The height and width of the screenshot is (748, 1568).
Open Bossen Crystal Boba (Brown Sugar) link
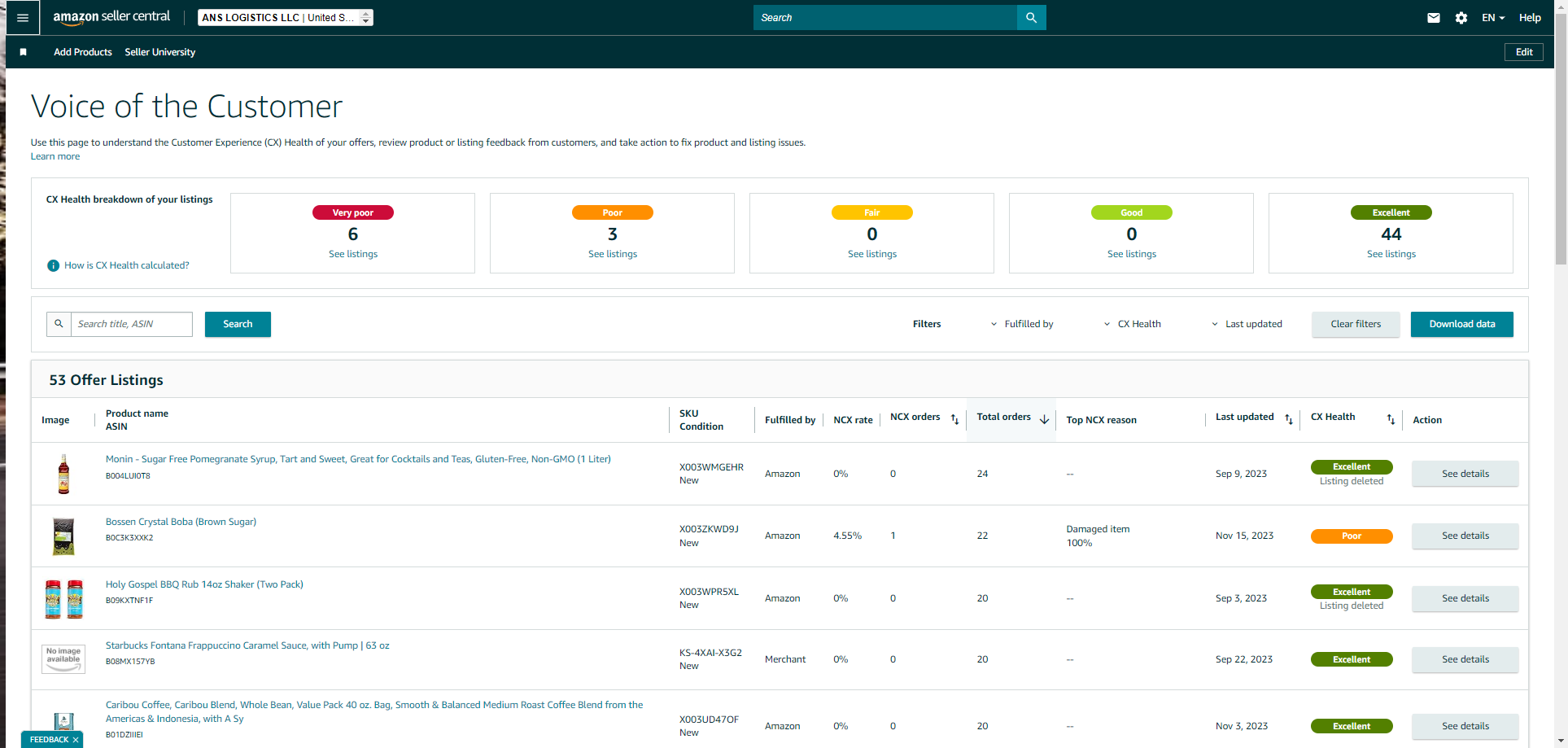click(181, 522)
